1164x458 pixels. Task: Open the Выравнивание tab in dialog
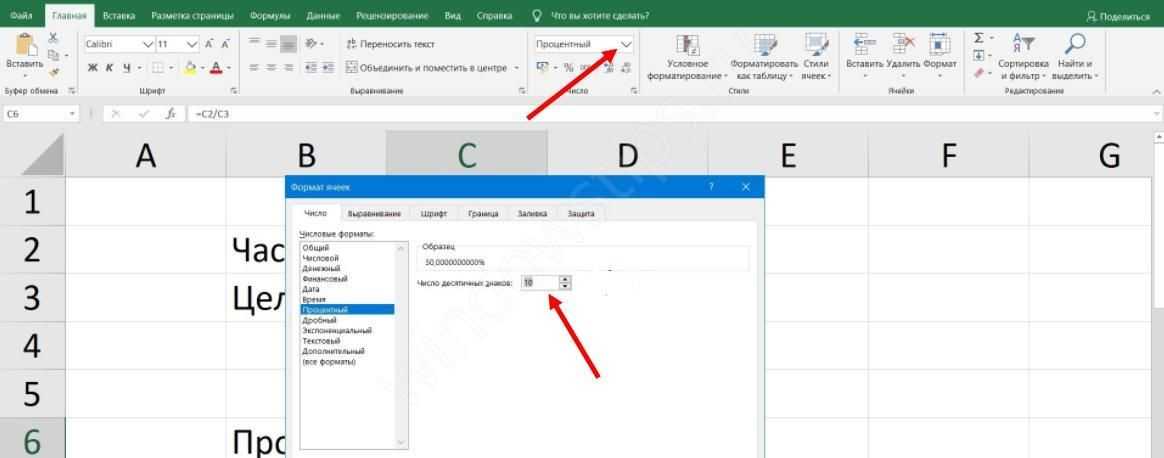pyautogui.click(x=374, y=213)
